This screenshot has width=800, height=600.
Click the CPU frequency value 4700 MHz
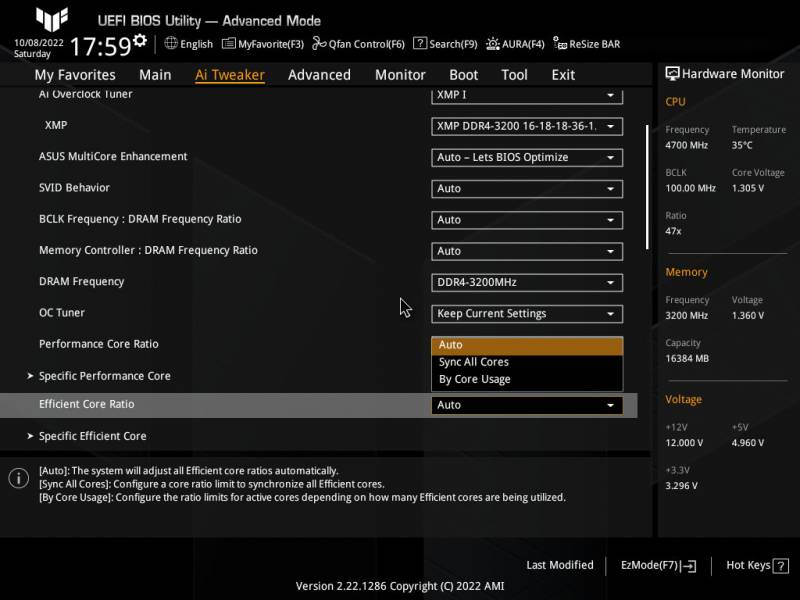[686, 145]
